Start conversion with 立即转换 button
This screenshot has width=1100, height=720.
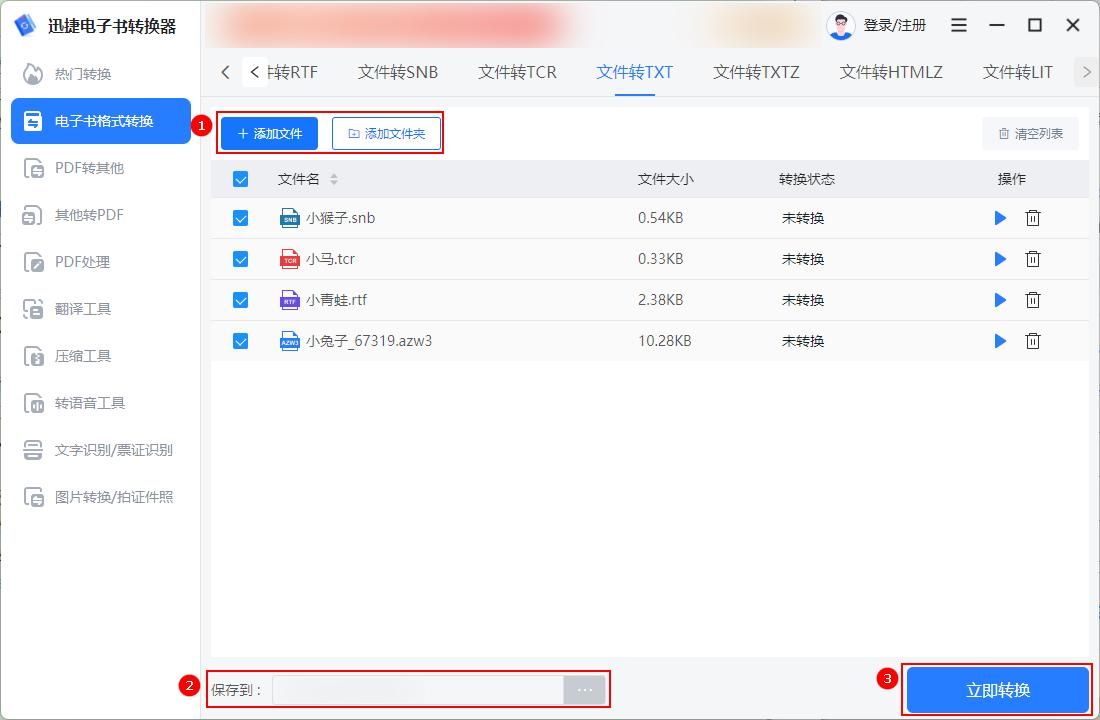click(x=998, y=691)
